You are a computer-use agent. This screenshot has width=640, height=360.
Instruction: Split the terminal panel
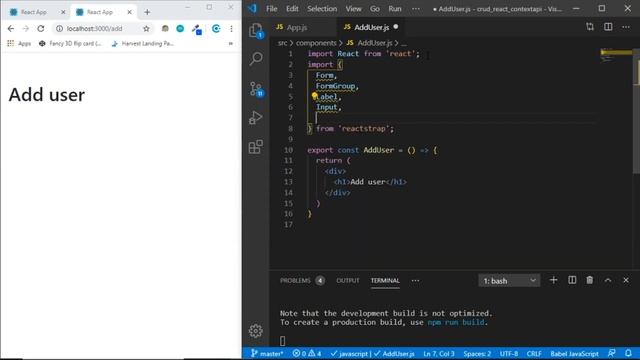(x=572, y=280)
